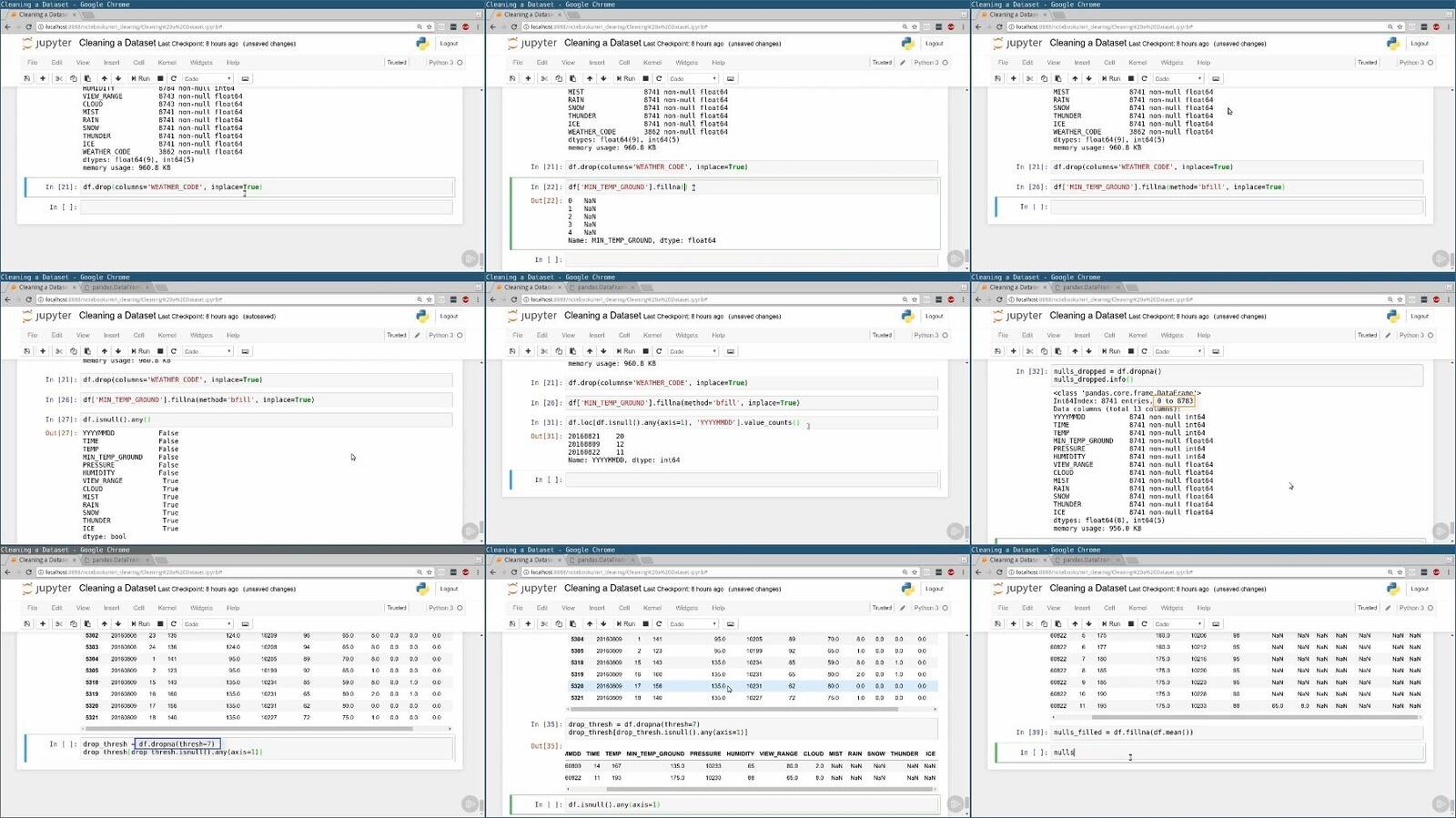The image size is (1456, 818).
Task: Go back in the bottom-right Chrome window
Action: (x=978, y=572)
